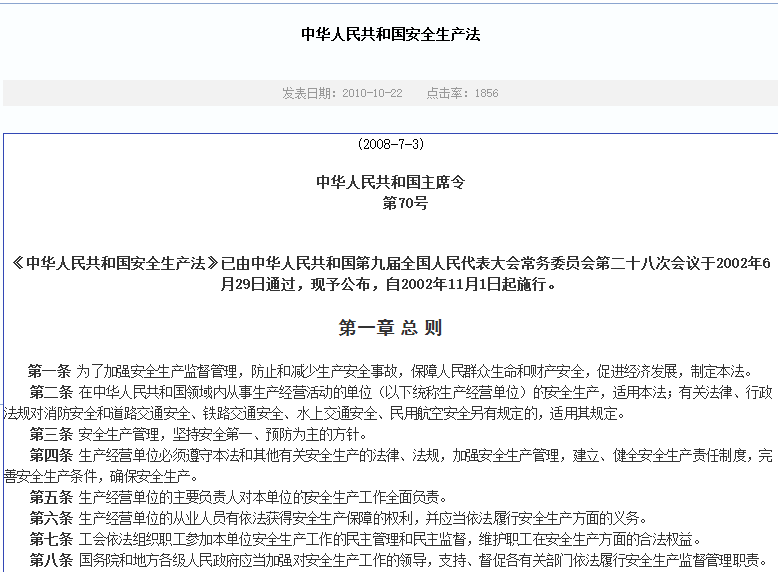
Task: Click article label 第四条
Action: click(x=51, y=455)
